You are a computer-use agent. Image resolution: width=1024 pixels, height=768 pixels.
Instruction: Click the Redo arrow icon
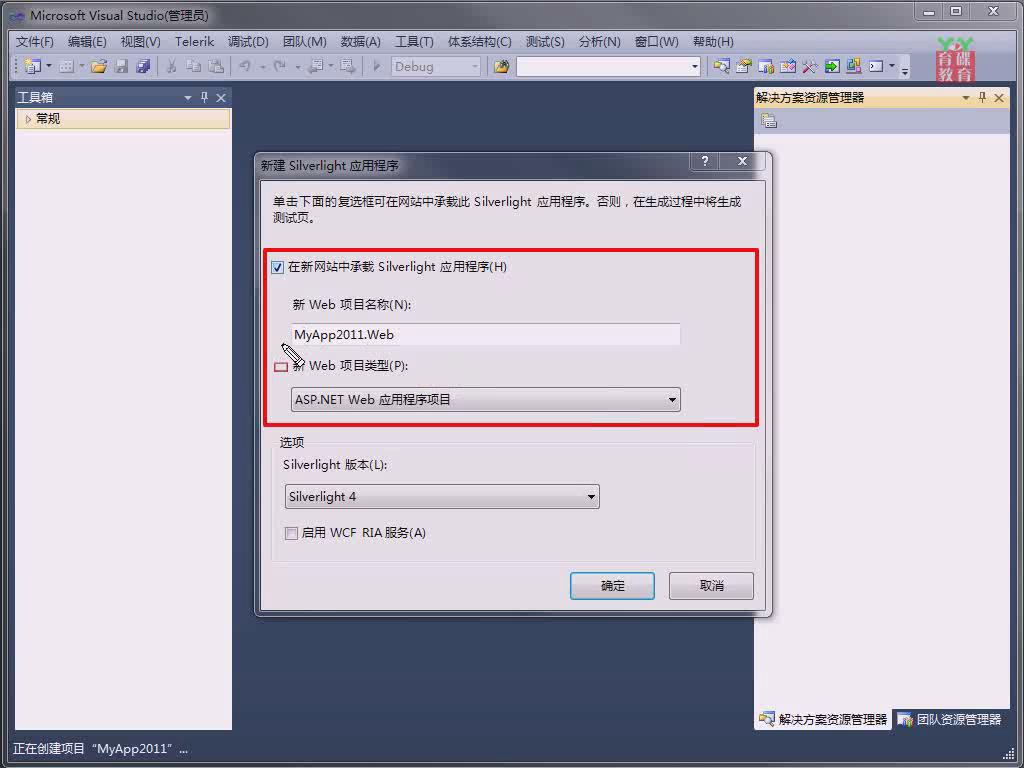(x=280, y=66)
